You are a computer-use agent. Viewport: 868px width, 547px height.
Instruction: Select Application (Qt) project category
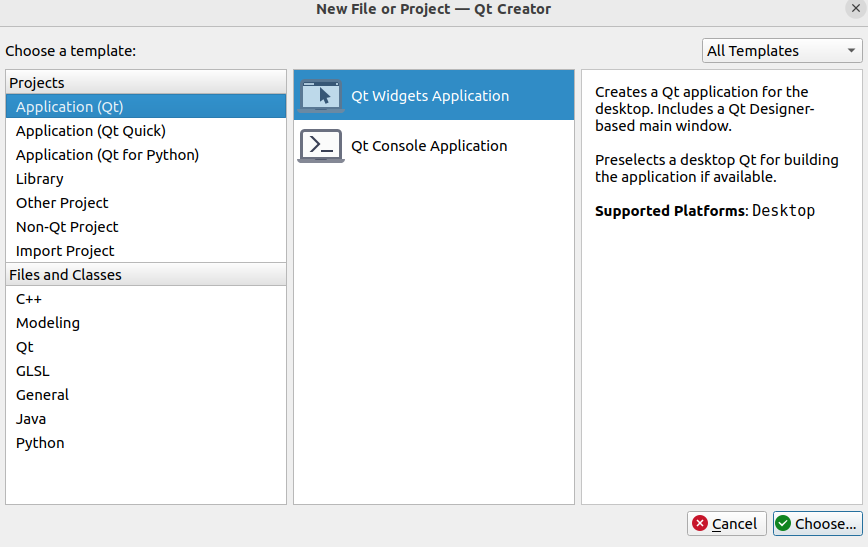(70, 107)
